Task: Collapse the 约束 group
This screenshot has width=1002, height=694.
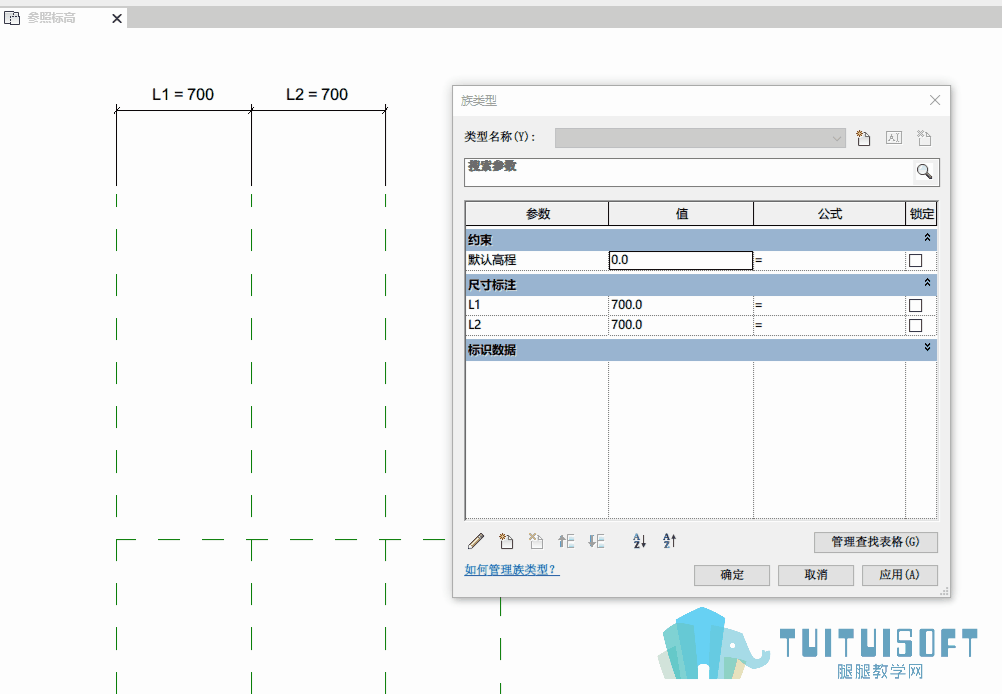Action: tap(927, 238)
